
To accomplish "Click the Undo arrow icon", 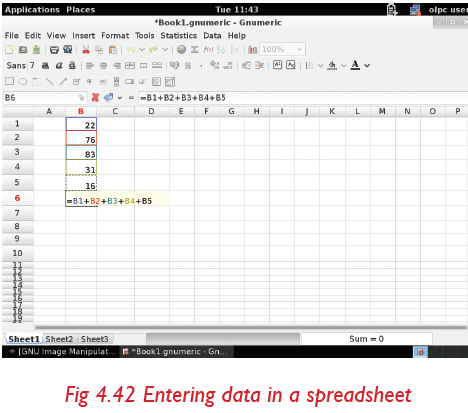I will click(x=130, y=50).
